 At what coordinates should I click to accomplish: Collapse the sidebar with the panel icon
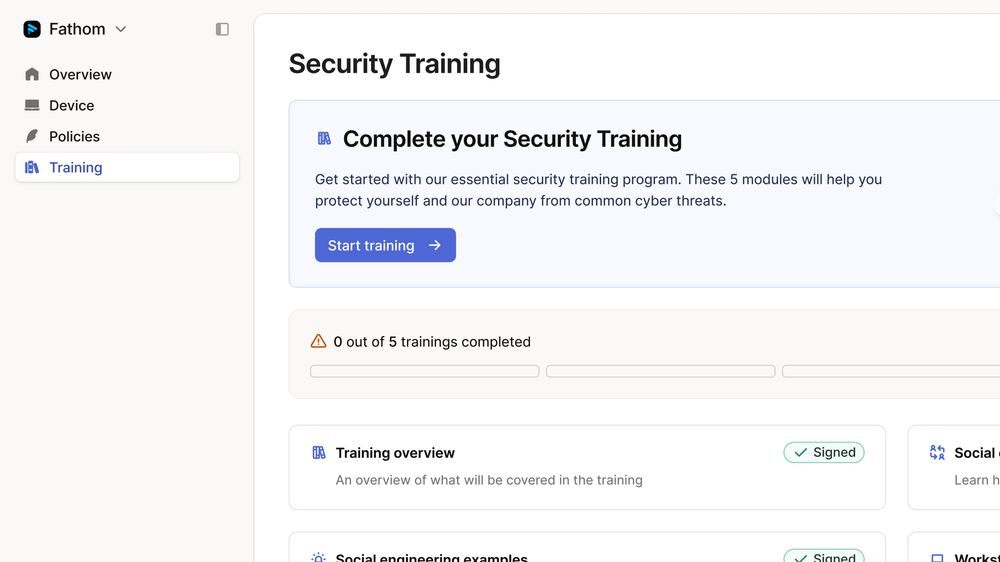(222, 29)
